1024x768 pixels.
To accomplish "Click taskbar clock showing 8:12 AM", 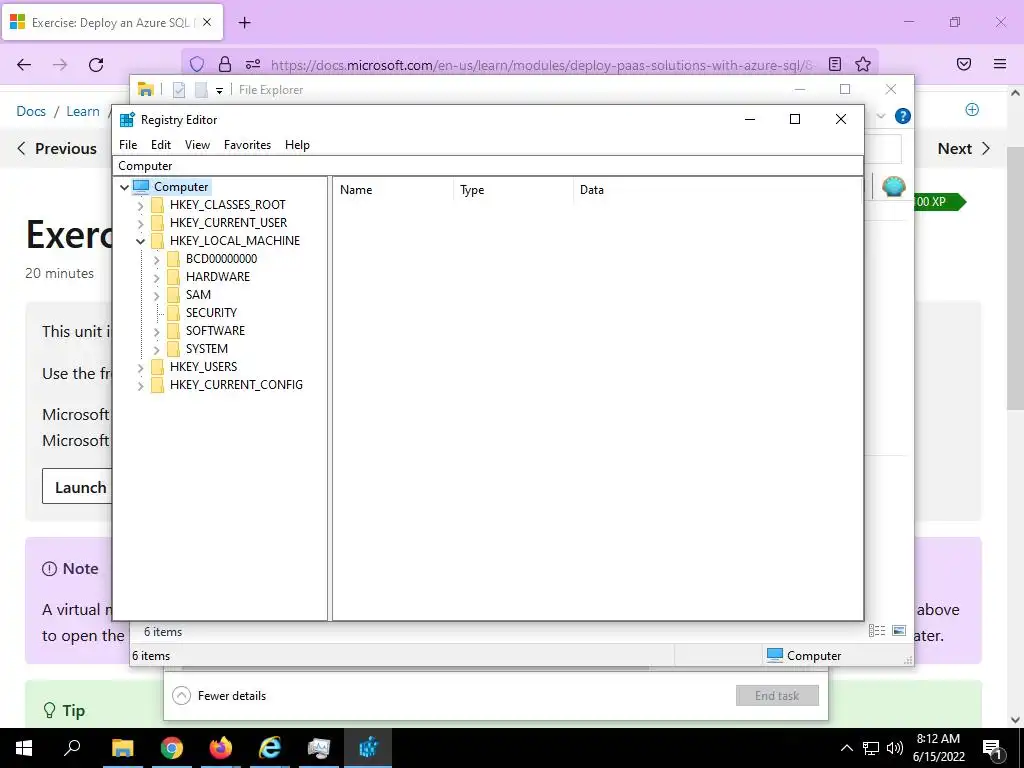I will click(x=938, y=748).
